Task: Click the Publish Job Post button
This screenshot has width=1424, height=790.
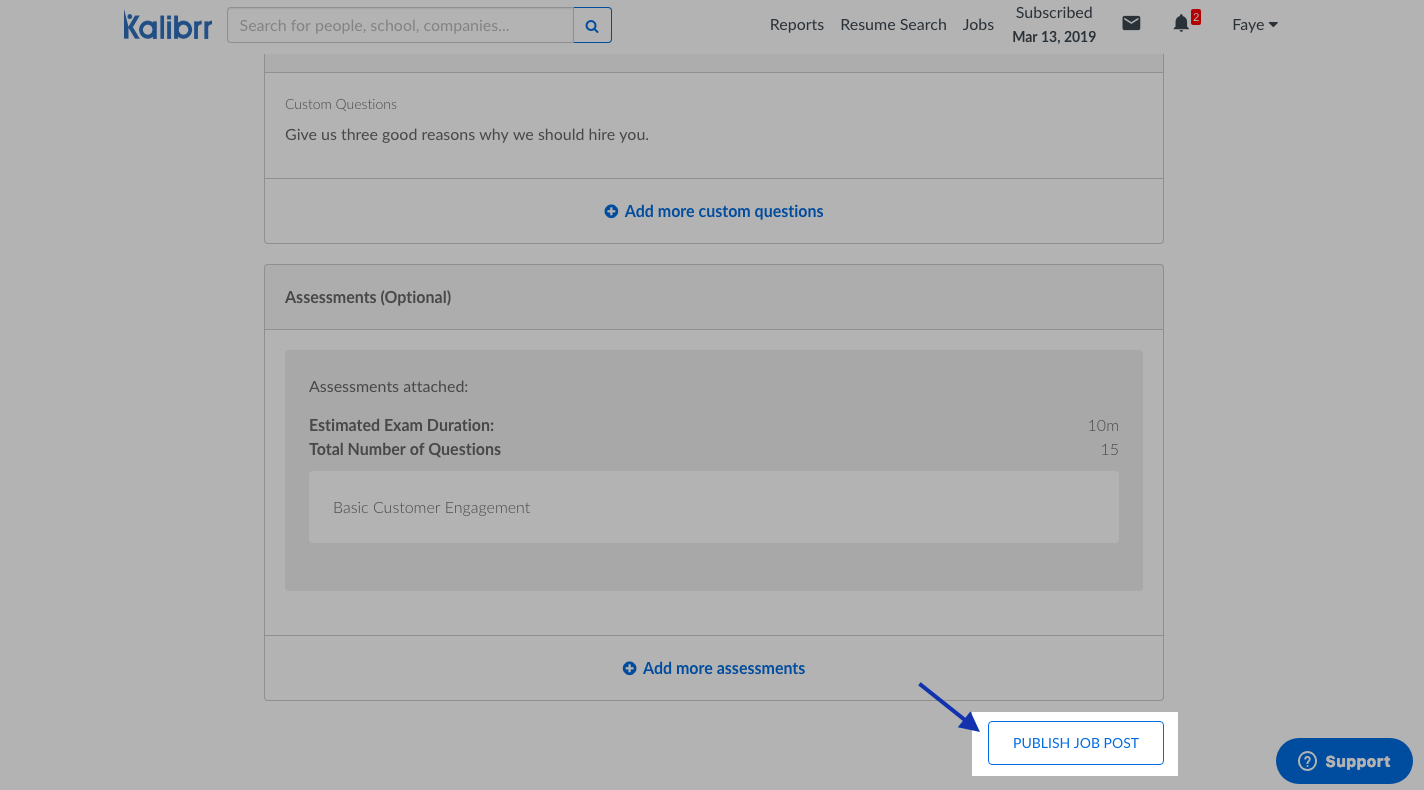Action: pyautogui.click(x=1075, y=743)
